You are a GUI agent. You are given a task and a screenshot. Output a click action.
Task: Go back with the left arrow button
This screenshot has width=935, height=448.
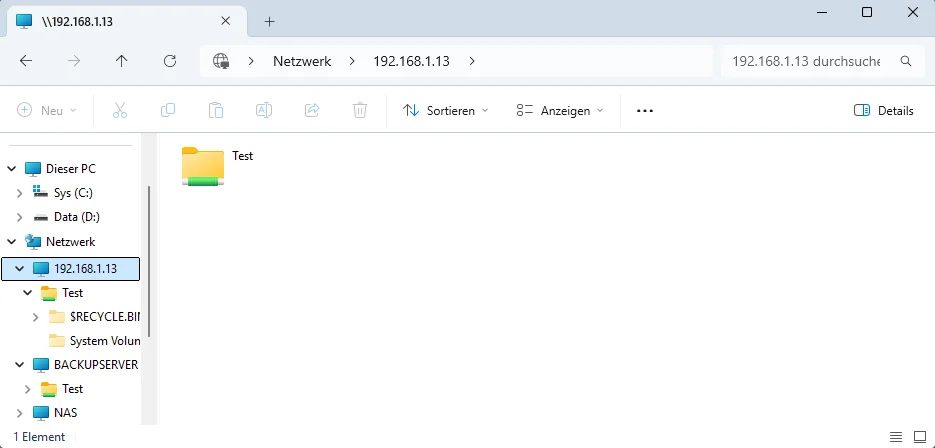pos(26,61)
